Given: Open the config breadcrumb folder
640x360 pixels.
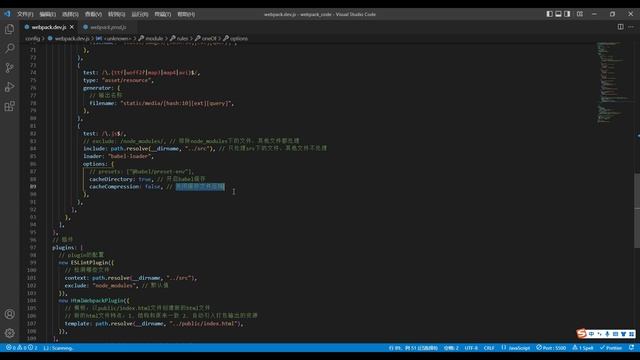Looking at the screenshot, I should coord(33,38).
